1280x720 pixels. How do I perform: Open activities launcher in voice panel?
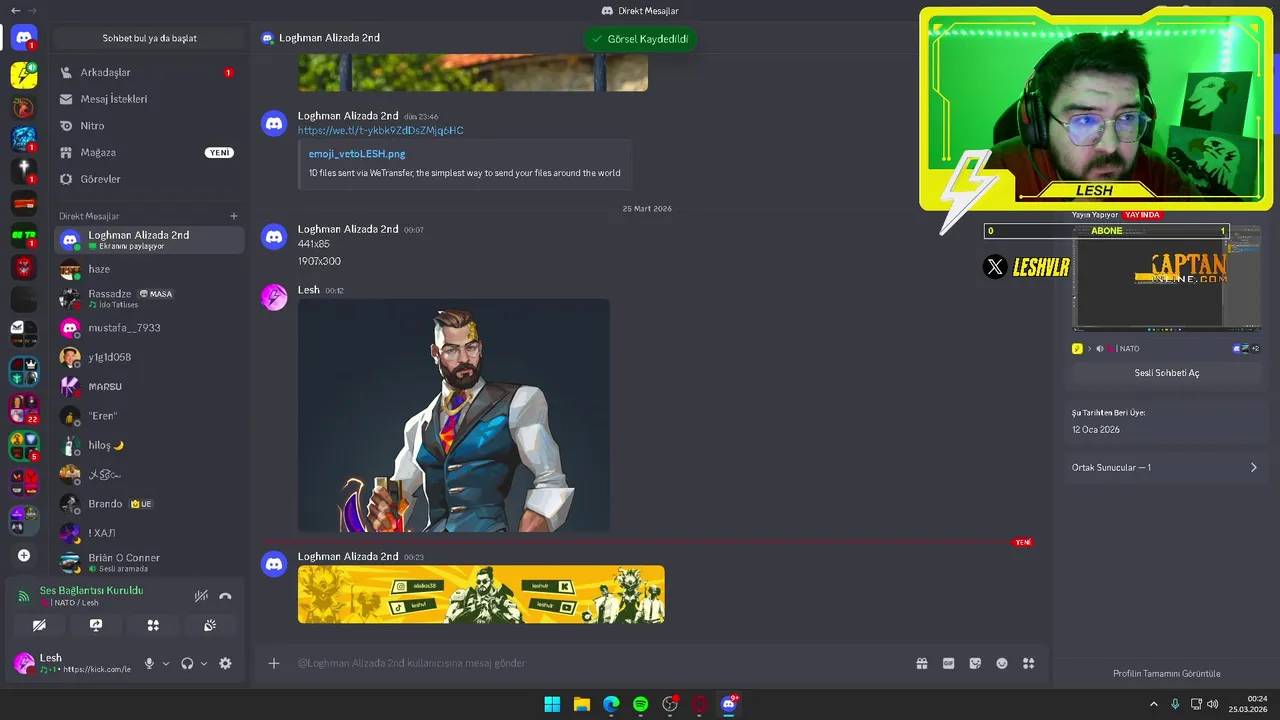tap(153, 625)
